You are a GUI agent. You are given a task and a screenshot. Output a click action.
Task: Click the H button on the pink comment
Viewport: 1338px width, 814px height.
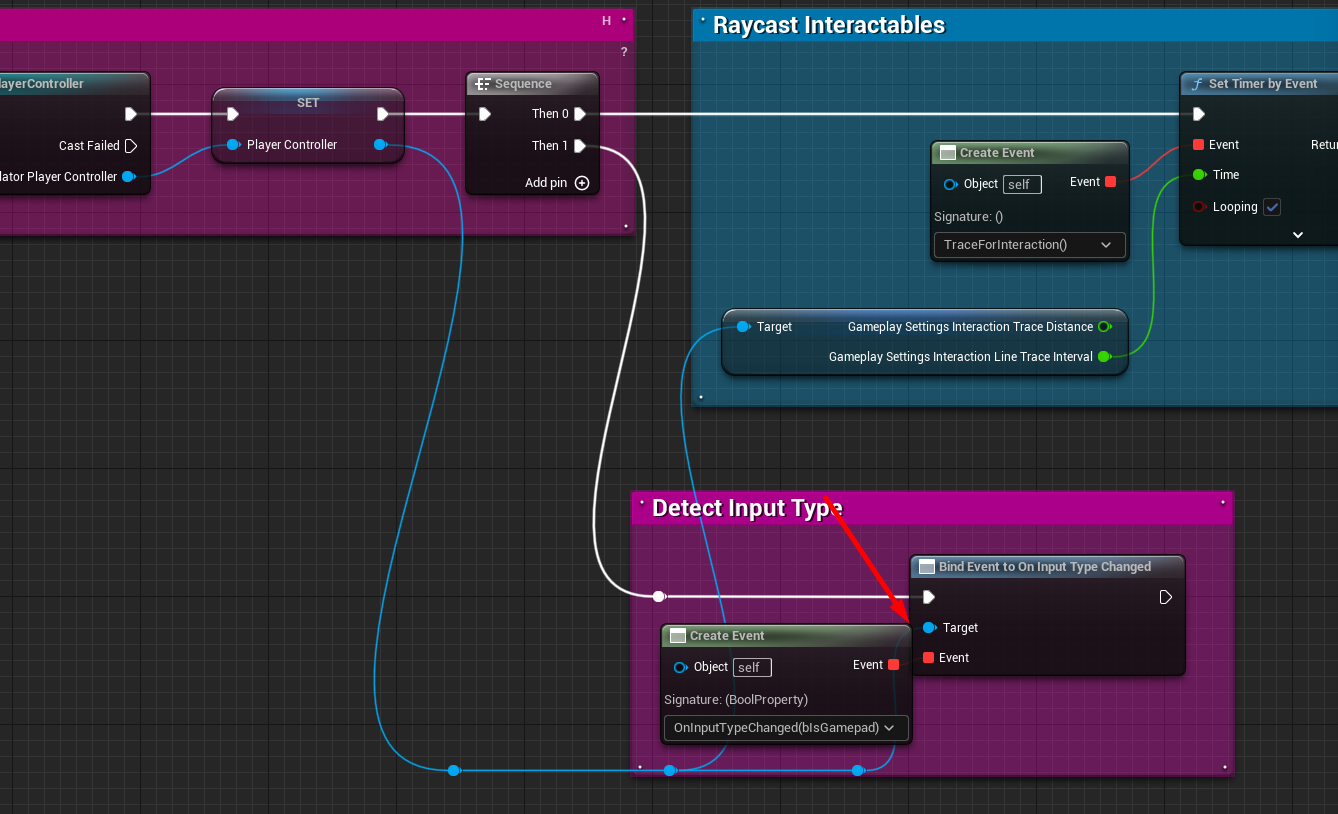coord(605,20)
